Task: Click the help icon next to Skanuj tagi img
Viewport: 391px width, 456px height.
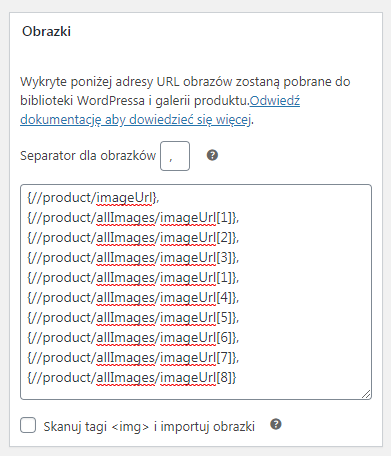Action: (x=276, y=424)
